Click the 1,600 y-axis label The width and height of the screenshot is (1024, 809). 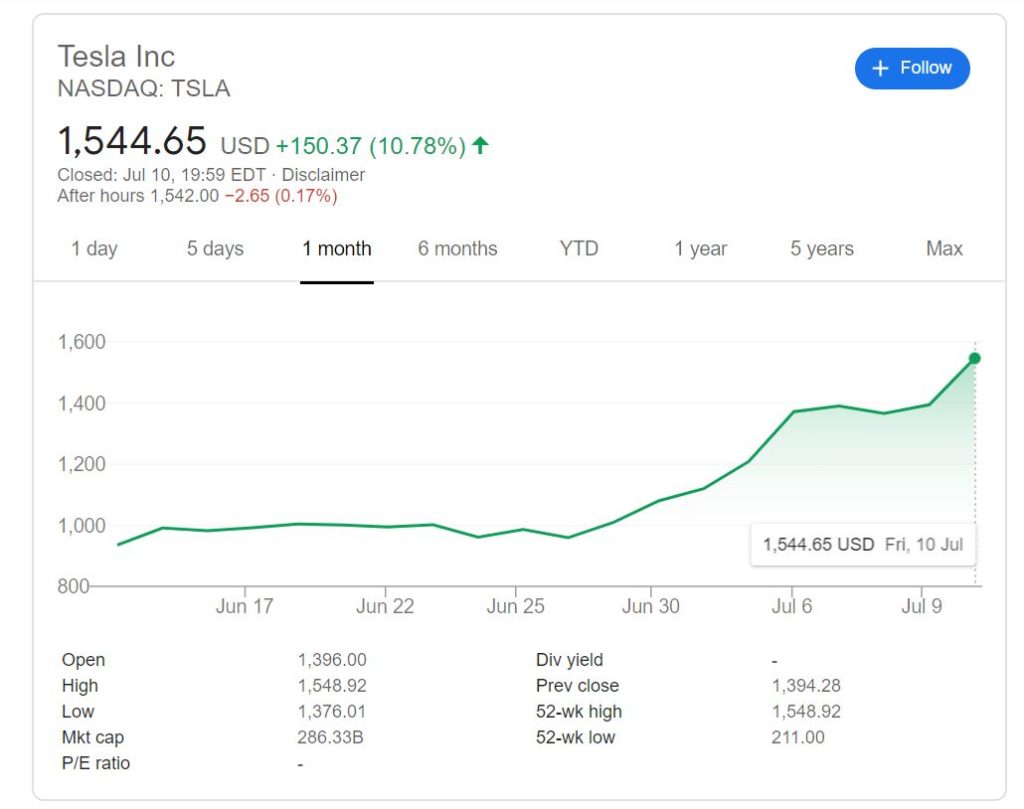coord(82,342)
